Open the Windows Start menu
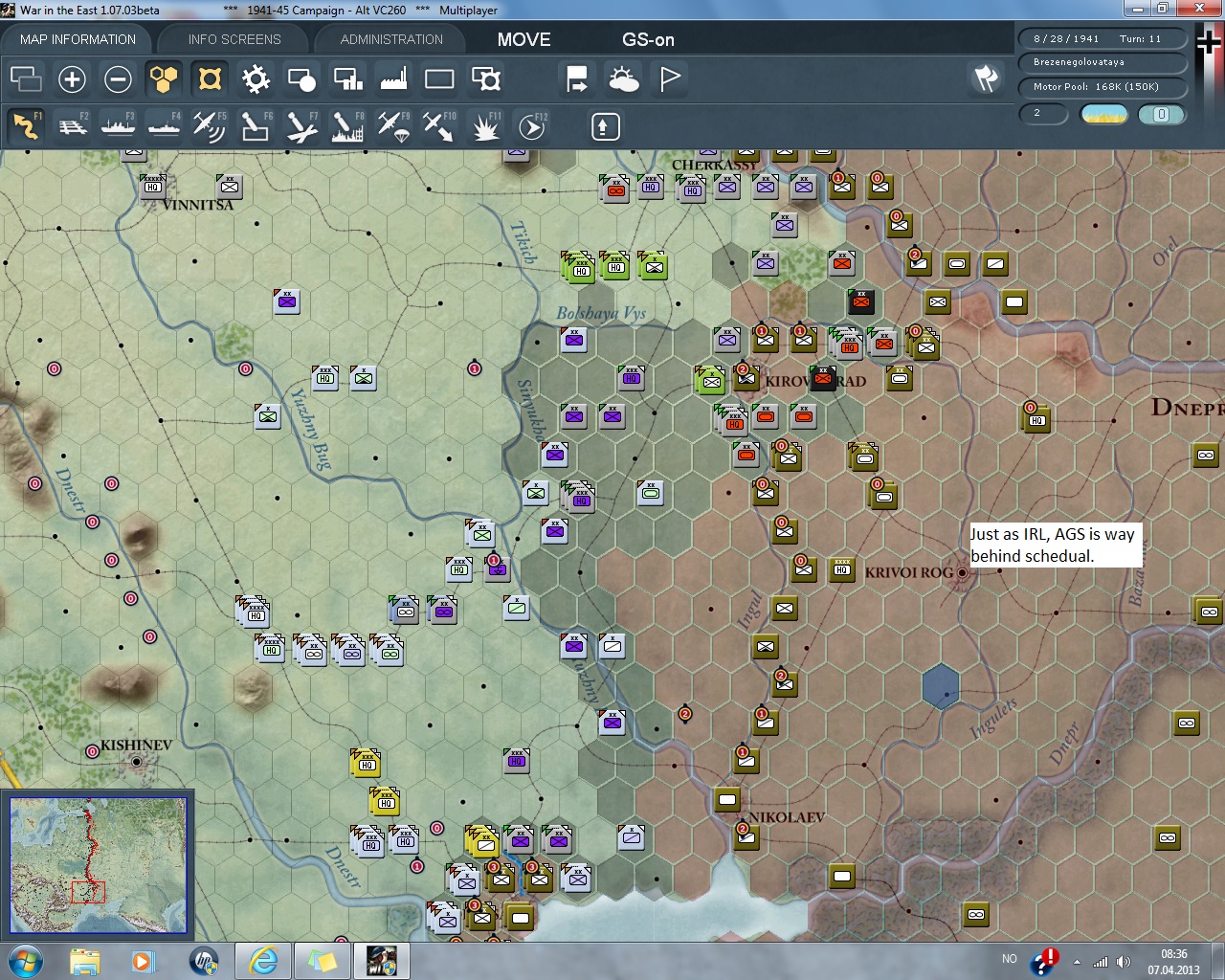The image size is (1225, 980). click(24, 960)
